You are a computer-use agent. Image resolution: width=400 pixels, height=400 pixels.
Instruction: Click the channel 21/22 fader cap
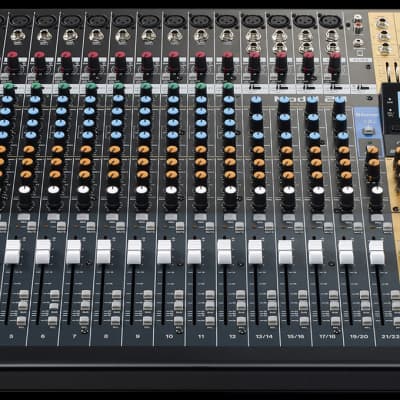click(x=377, y=252)
